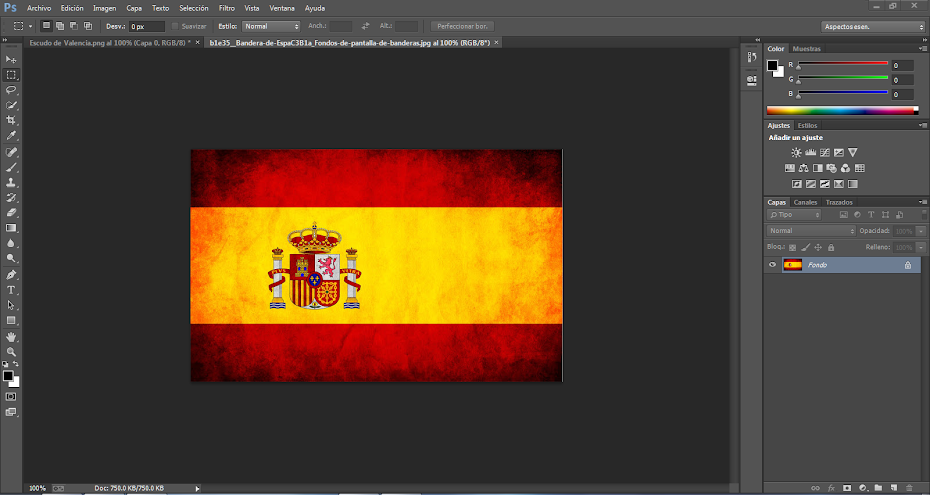Image resolution: width=930 pixels, height=495 pixels.
Task: Hide the Fondo layer eye icon
Action: [772, 265]
